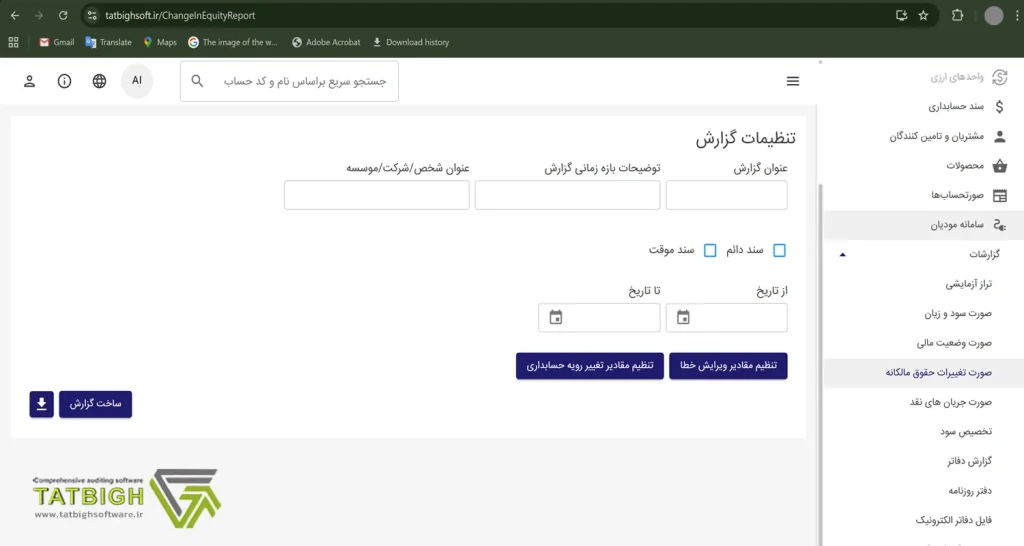The width and height of the screenshot is (1024, 546).
Task: Collapse the گزارشات section arrow
Action: tap(842, 255)
